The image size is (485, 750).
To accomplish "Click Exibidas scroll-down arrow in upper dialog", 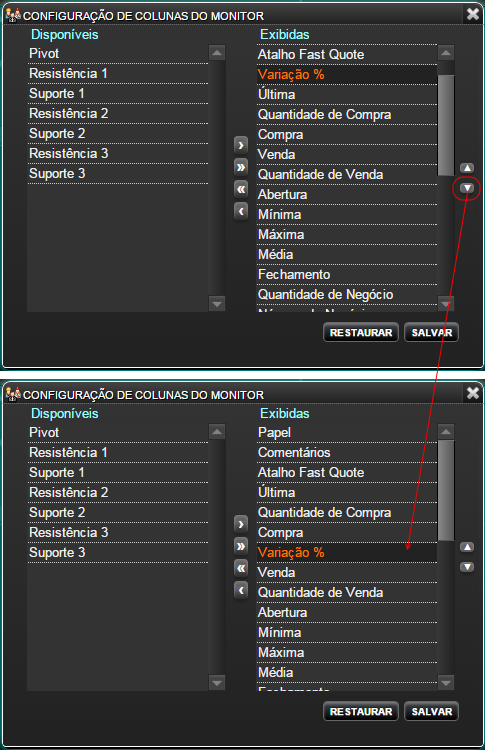I will [x=446, y=303].
